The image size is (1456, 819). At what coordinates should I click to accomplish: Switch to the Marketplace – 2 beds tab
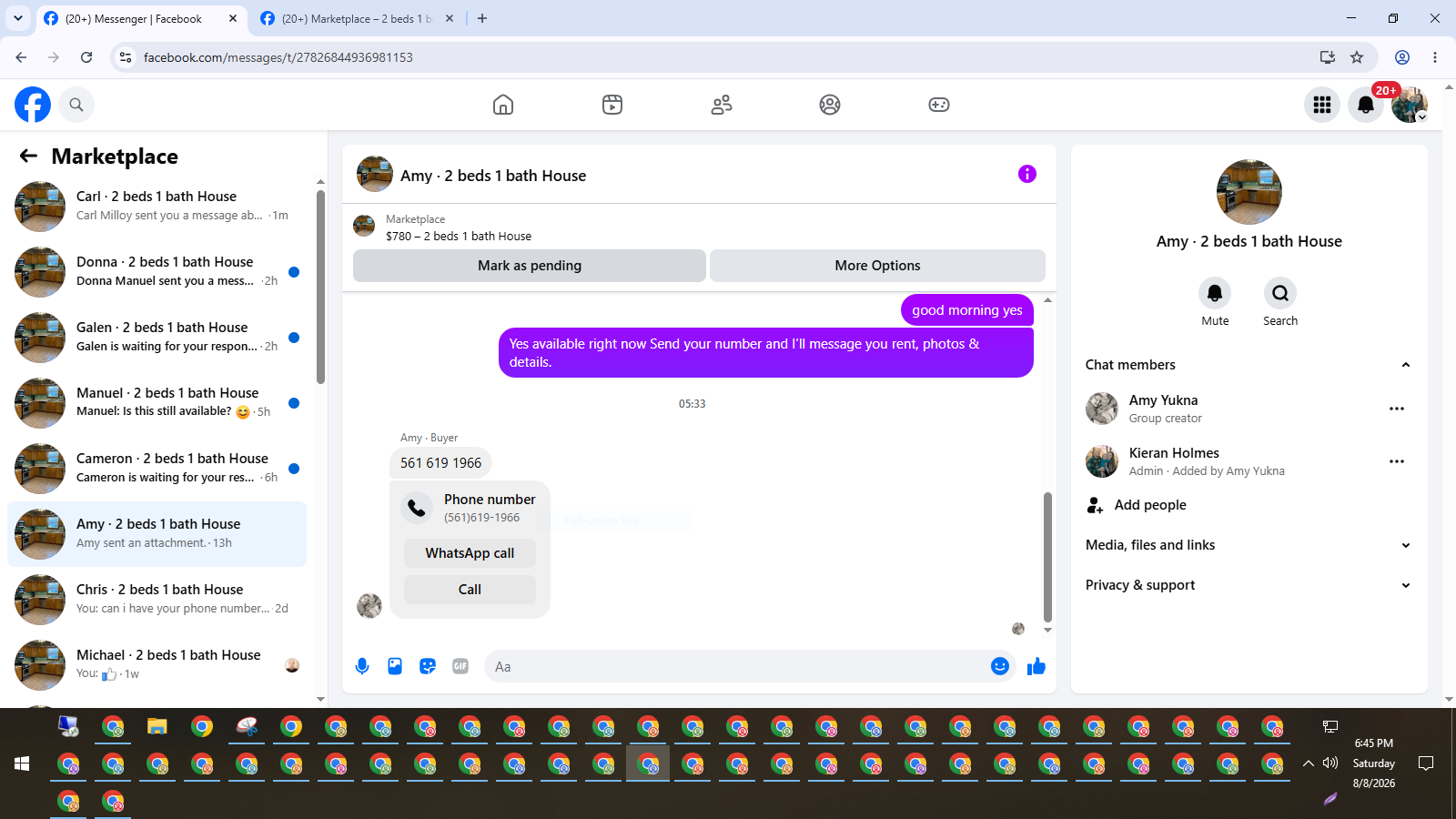[358, 19]
